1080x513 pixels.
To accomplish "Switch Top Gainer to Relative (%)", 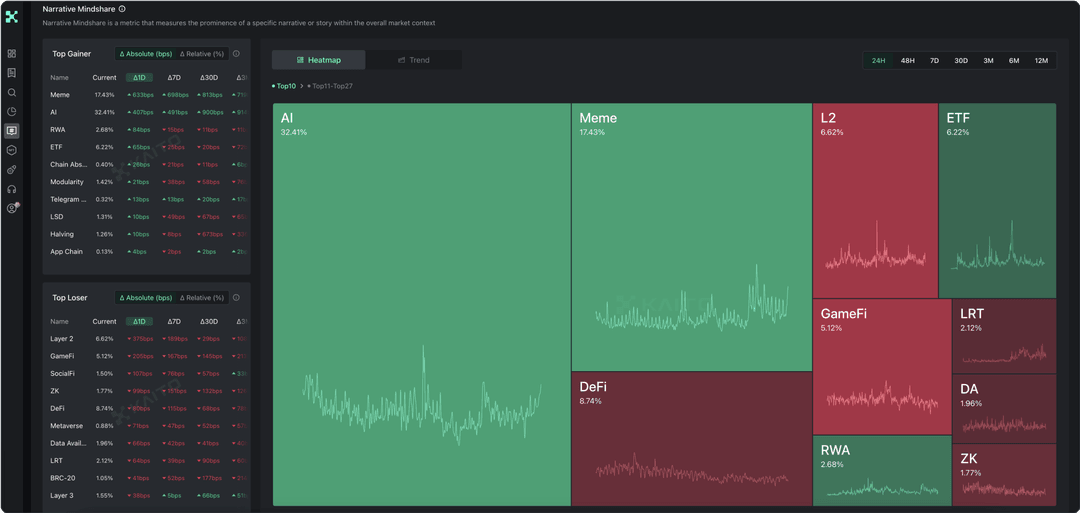I will click(202, 54).
